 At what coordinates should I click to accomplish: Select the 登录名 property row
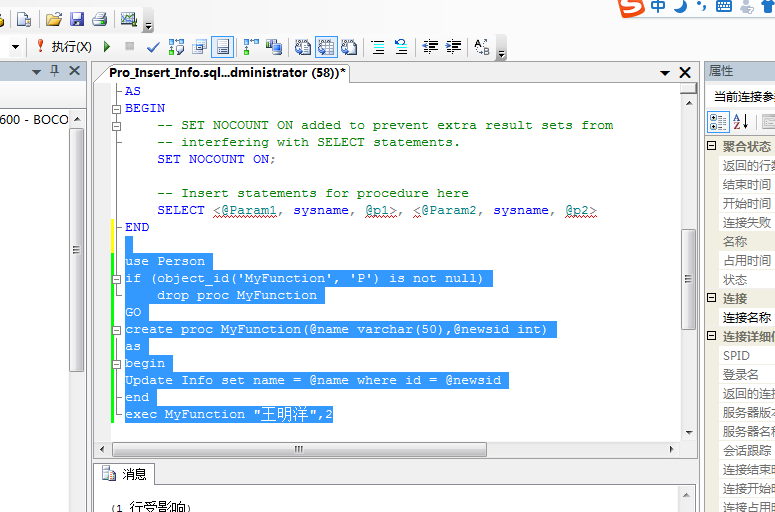tap(746, 375)
